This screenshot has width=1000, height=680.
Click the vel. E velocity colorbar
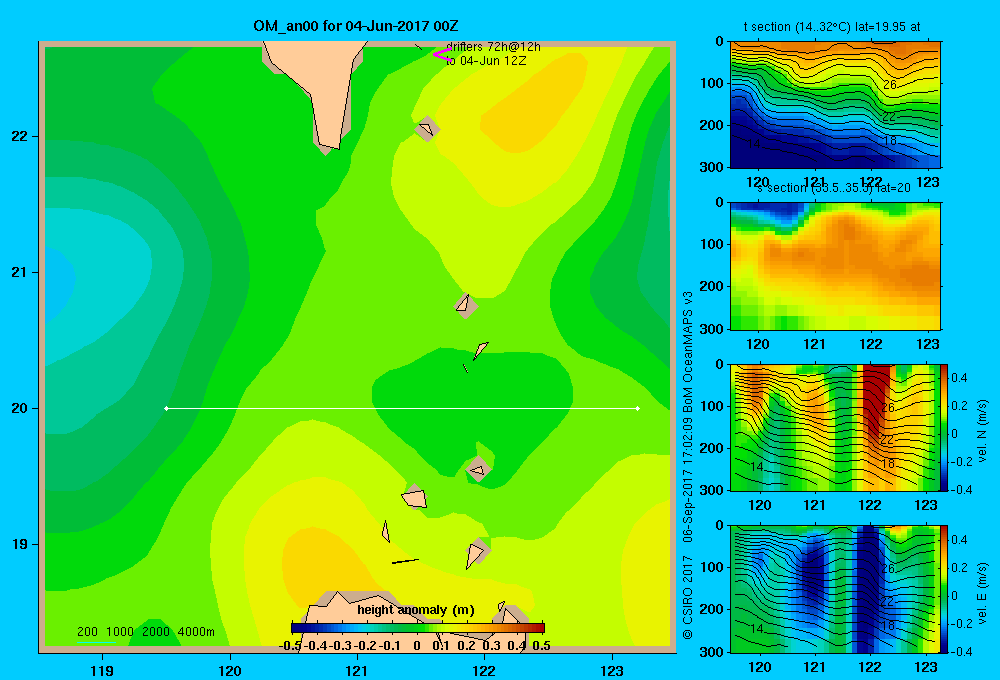coord(945,589)
